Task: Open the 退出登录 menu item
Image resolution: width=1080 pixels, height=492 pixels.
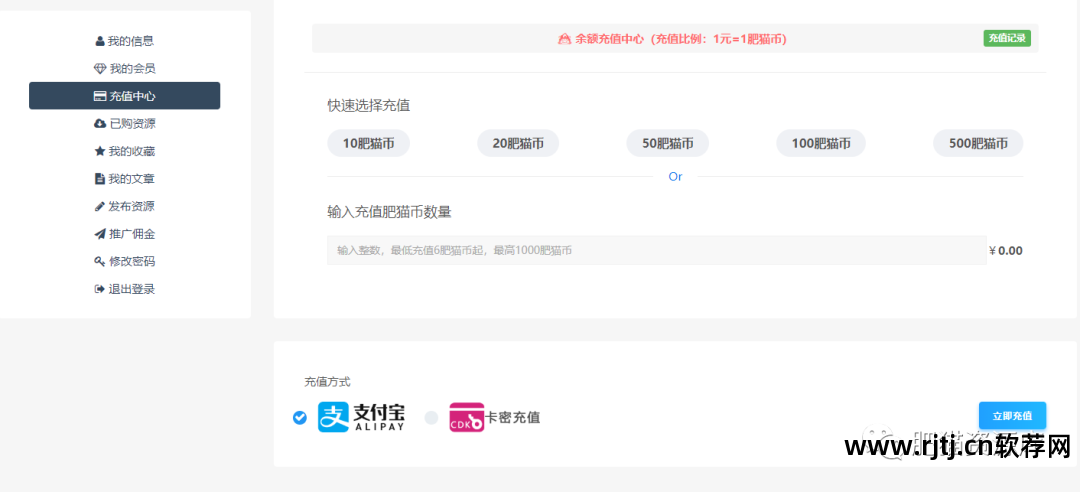Action: 131,289
